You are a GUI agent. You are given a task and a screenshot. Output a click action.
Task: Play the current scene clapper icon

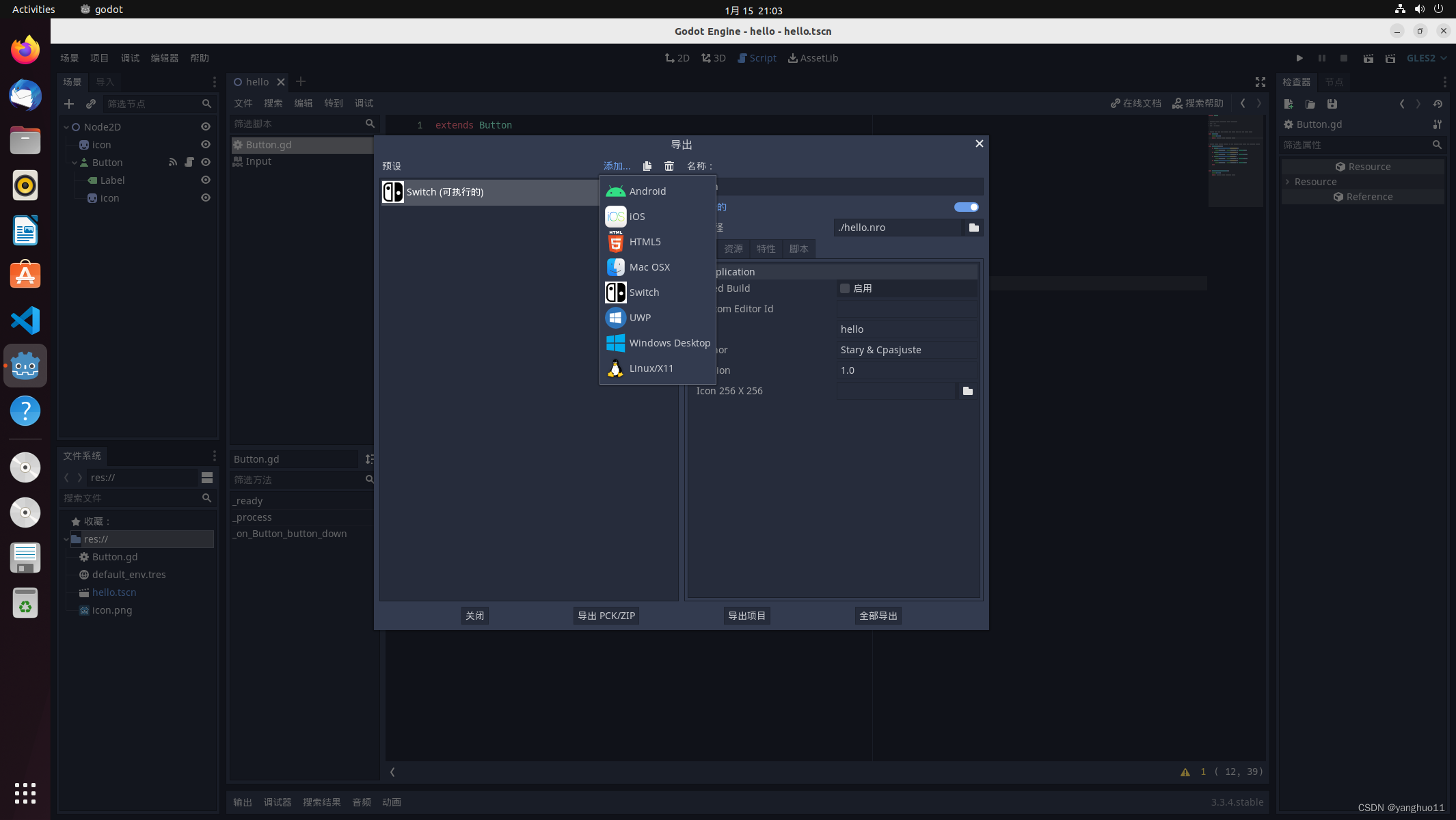[1368, 58]
